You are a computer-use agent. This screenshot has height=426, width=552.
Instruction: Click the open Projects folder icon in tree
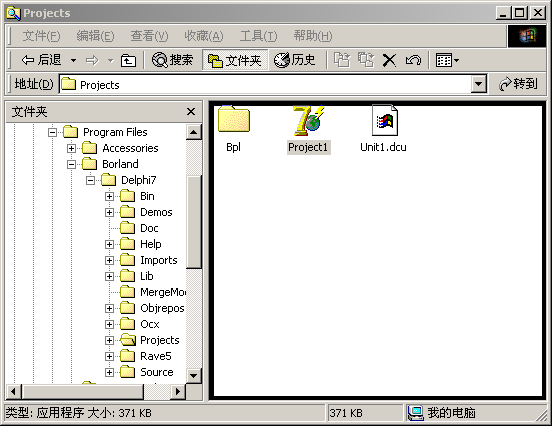tap(127, 340)
